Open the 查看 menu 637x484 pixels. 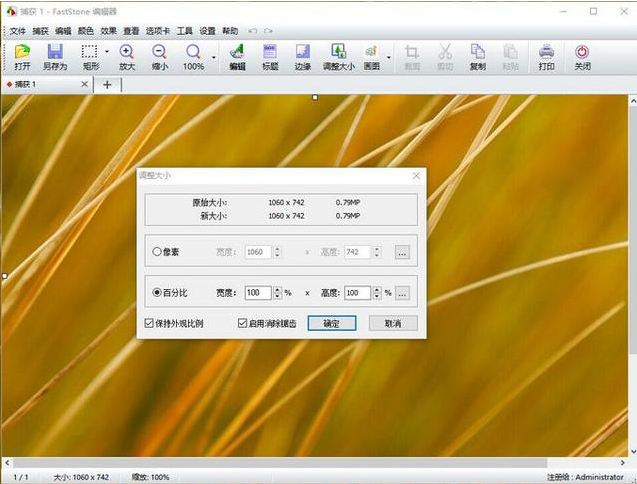131,31
